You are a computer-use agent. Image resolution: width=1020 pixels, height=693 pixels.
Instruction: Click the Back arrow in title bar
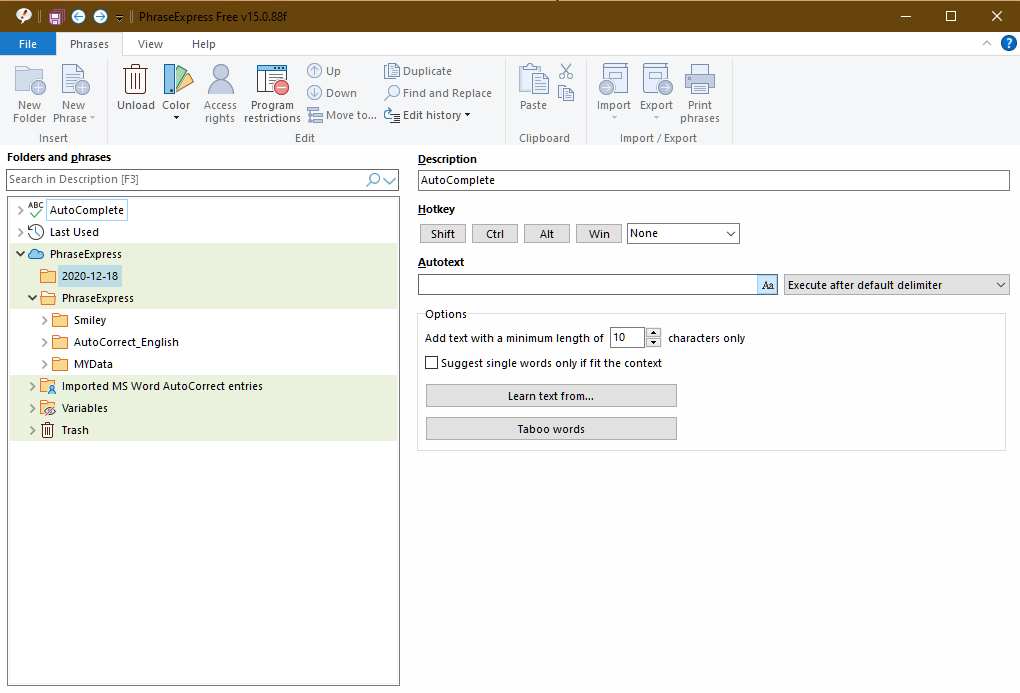(x=78, y=17)
